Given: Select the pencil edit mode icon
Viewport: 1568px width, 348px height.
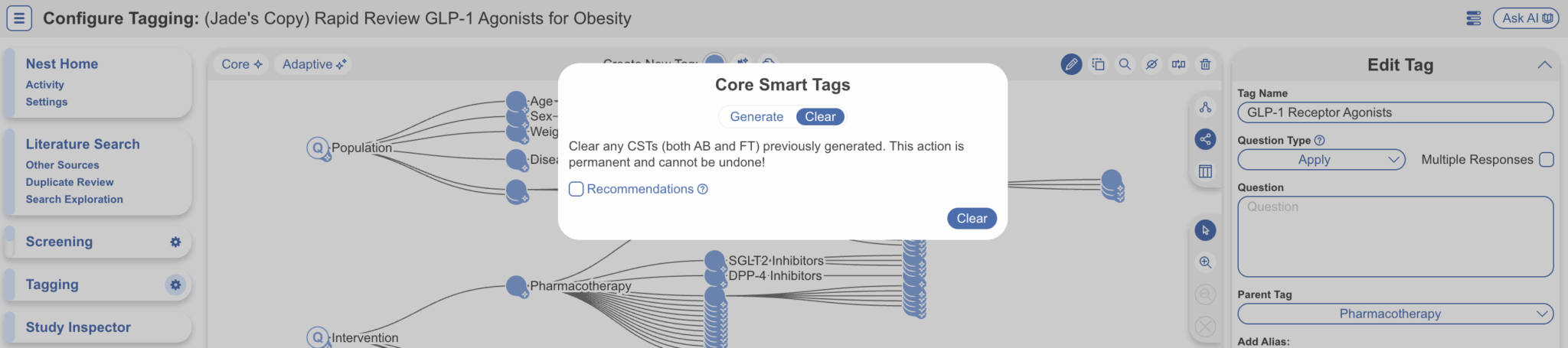Looking at the screenshot, I should (1071, 64).
